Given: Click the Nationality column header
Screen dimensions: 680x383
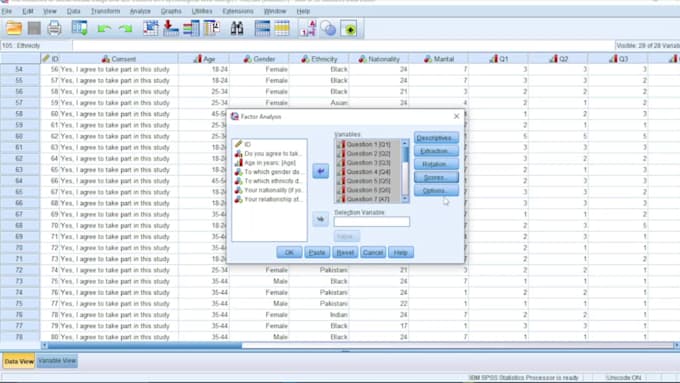Looking at the screenshot, I should pos(379,59).
